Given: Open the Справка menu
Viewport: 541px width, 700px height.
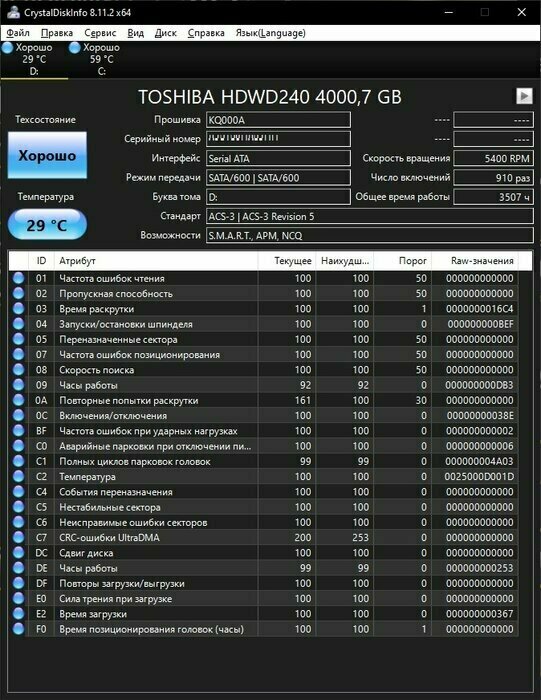Looking at the screenshot, I should tap(206, 33).
